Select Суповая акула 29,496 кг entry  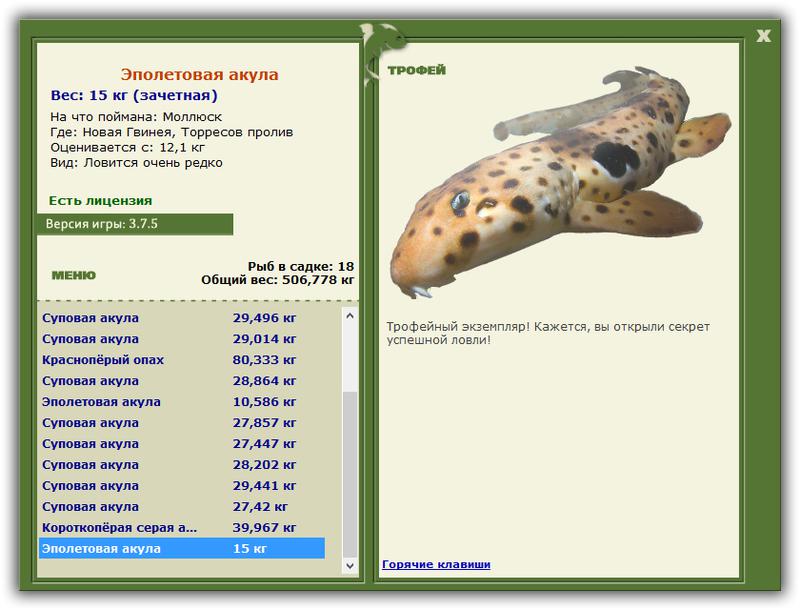point(182,318)
